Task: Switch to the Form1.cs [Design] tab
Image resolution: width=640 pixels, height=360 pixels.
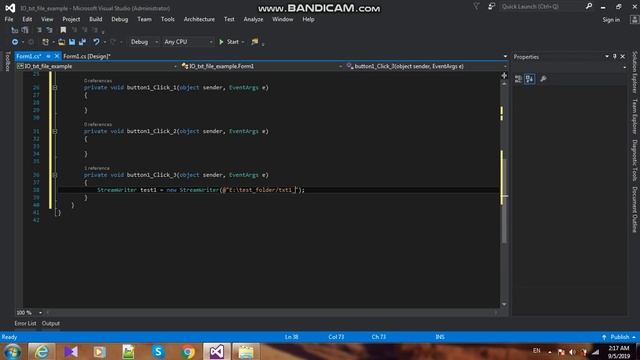Action: (x=87, y=56)
